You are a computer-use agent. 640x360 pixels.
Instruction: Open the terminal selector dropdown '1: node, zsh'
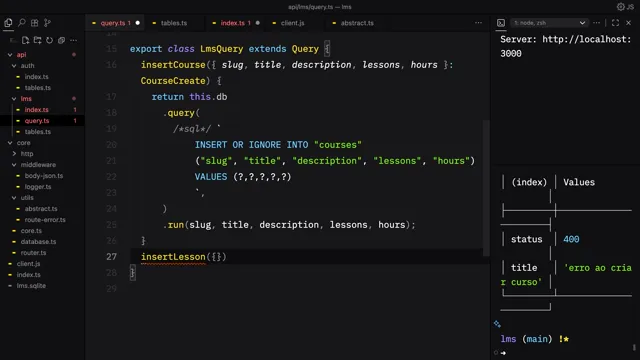coord(549,23)
